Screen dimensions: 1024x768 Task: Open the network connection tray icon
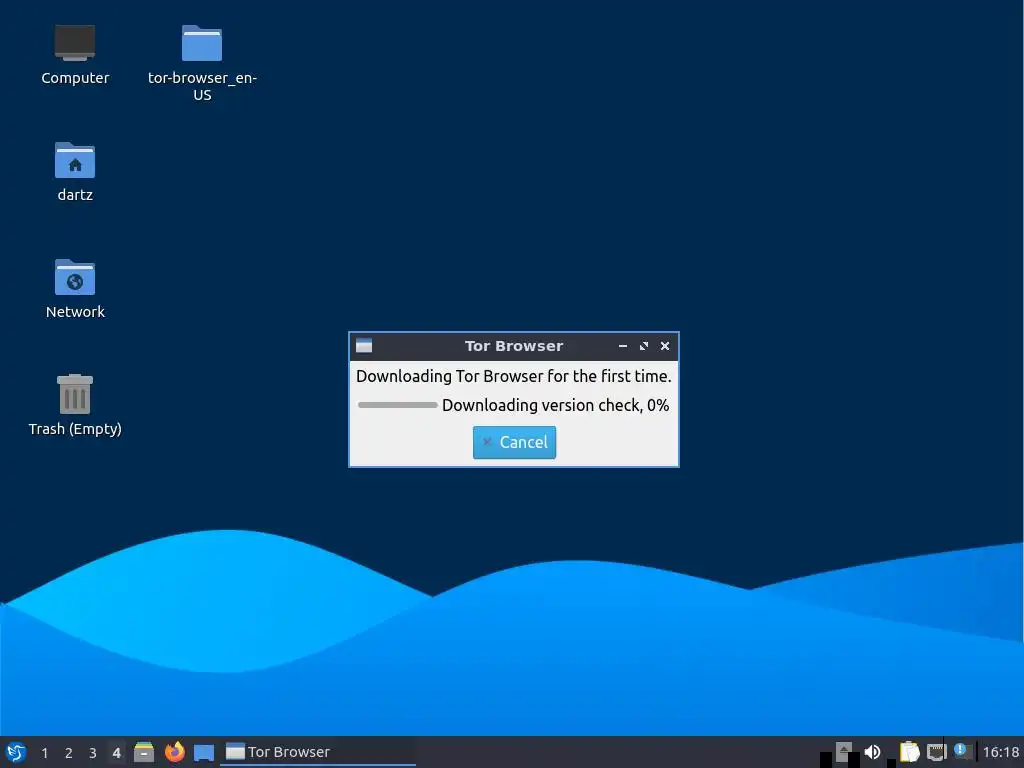point(936,752)
